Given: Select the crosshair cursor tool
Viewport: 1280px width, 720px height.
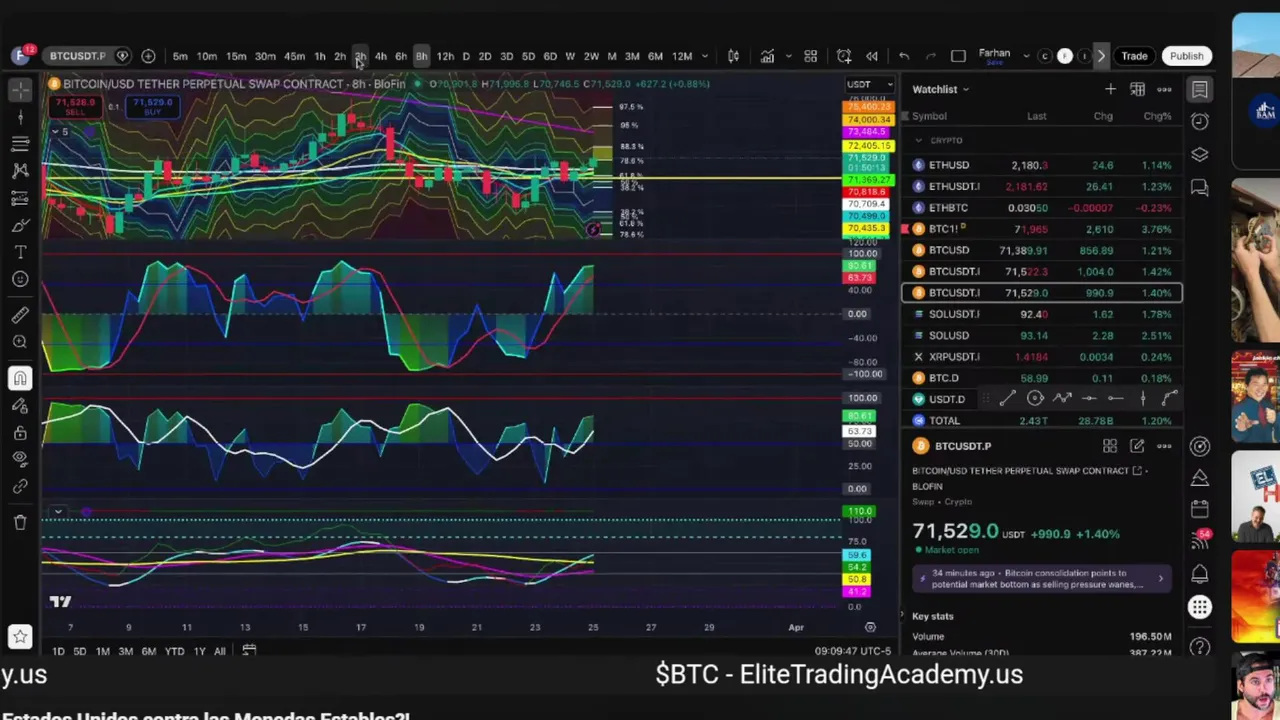Looking at the screenshot, I should pos(20,90).
